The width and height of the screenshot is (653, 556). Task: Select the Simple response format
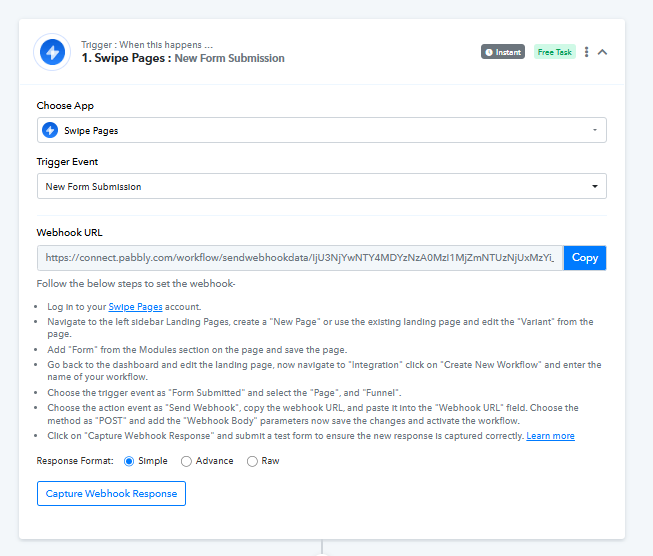[x=129, y=461]
